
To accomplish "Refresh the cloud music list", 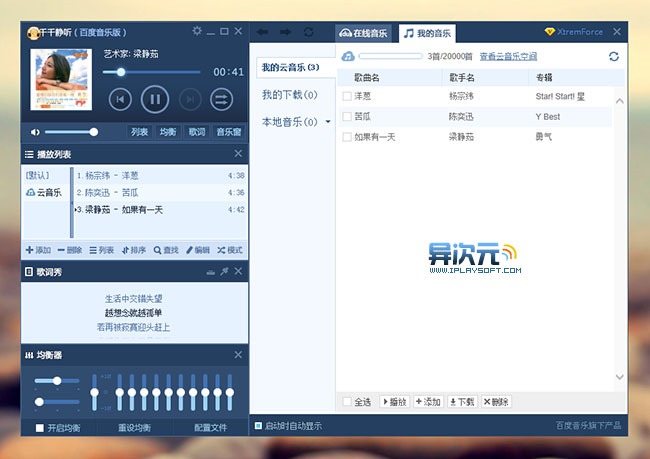I will [x=614, y=56].
